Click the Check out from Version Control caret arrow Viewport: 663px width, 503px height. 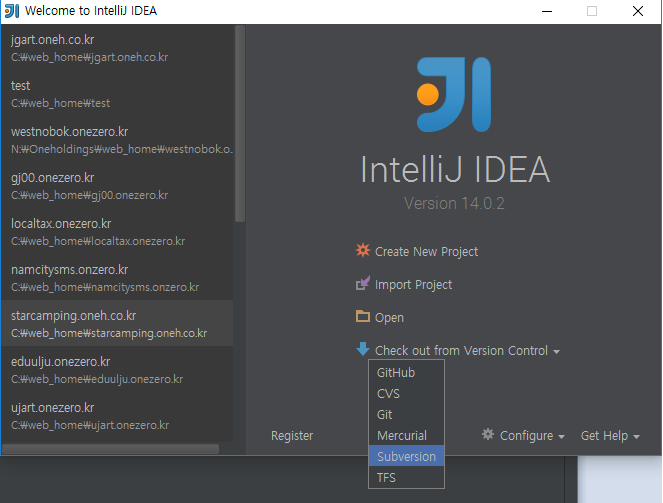tap(556, 352)
